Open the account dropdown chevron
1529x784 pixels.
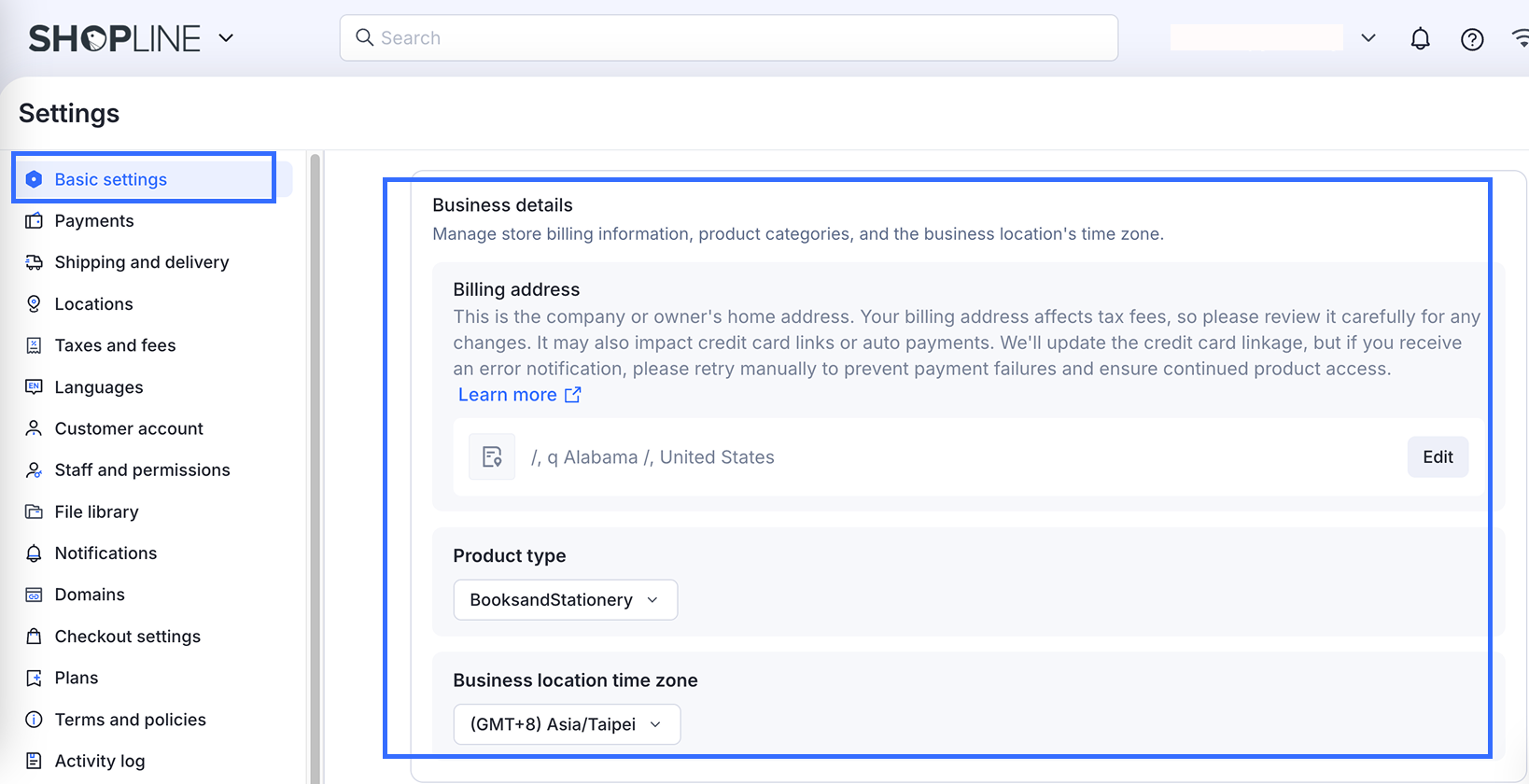1368,38
